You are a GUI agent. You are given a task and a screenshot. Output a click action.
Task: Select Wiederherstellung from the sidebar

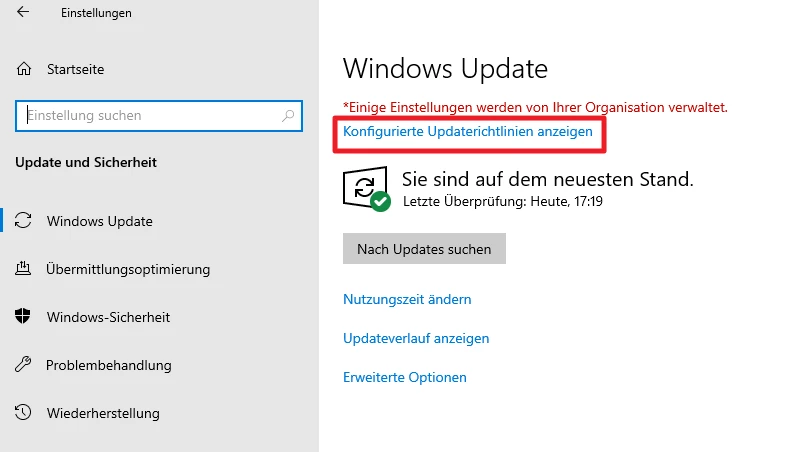click(102, 413)
